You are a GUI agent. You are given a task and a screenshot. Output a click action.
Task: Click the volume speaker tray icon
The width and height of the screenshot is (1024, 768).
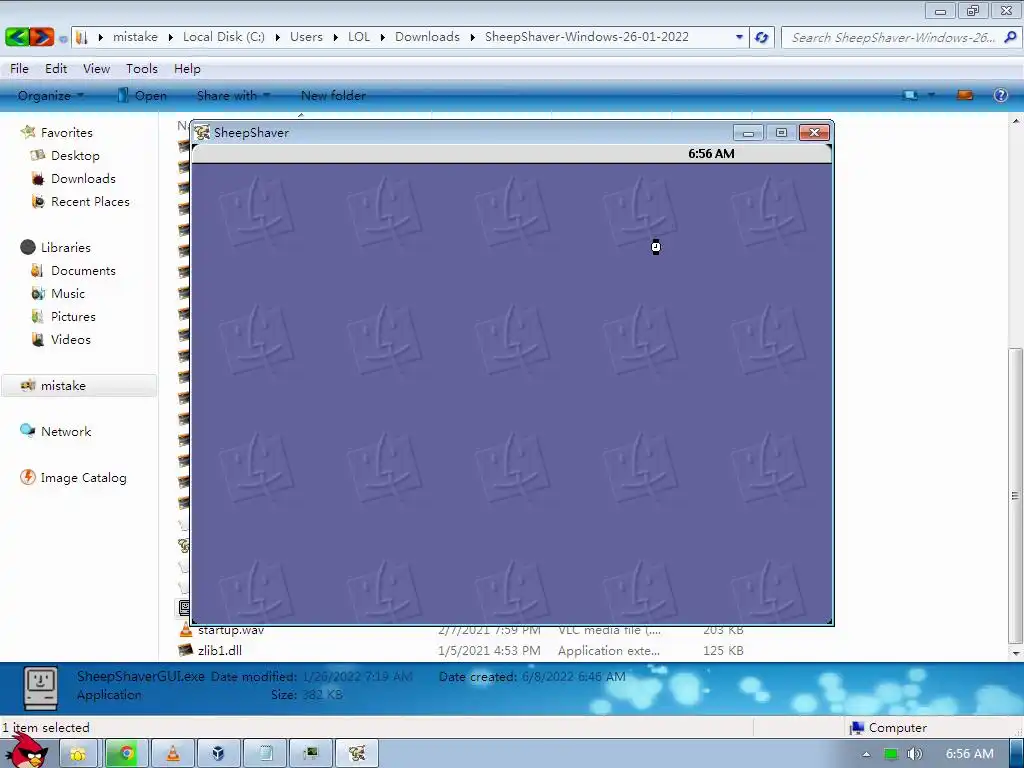[x=915, y=754]
